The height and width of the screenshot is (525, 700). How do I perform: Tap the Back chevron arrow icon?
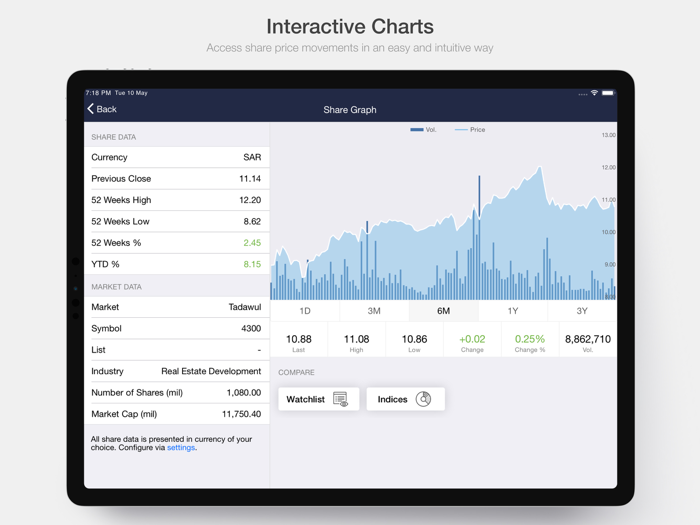pos(91,108)
